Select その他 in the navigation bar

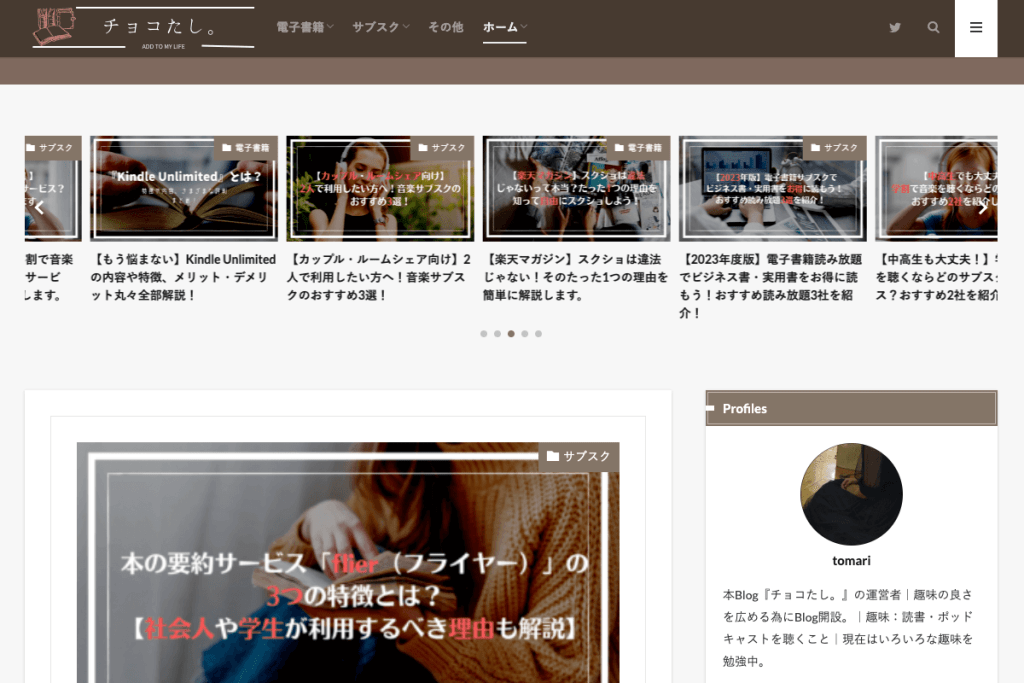click(445, 28)
